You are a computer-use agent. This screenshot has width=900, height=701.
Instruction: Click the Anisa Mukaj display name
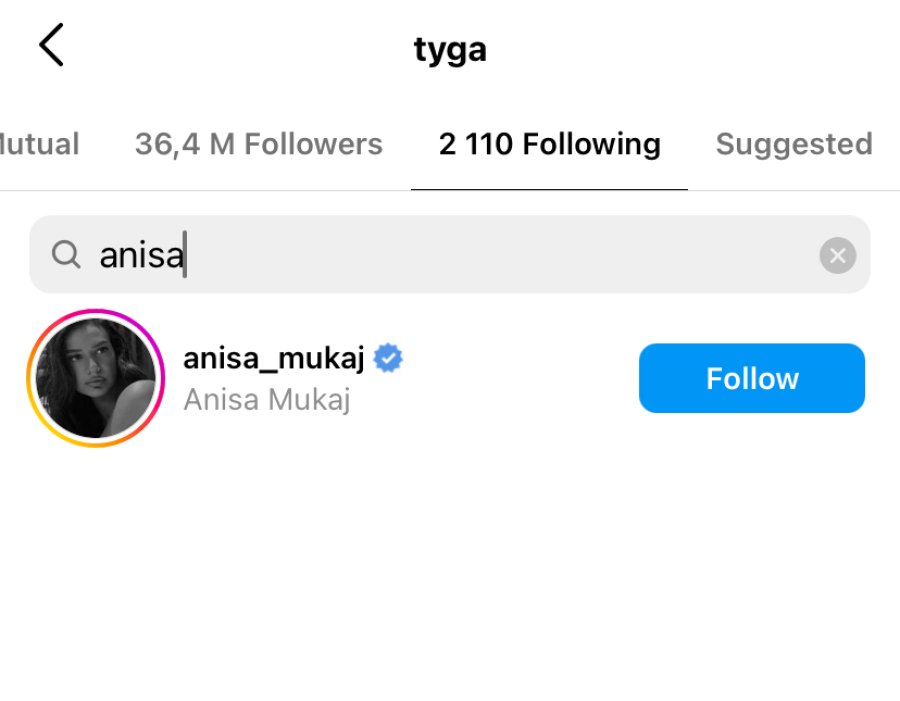pyautogui.click(x=267, y=400)
